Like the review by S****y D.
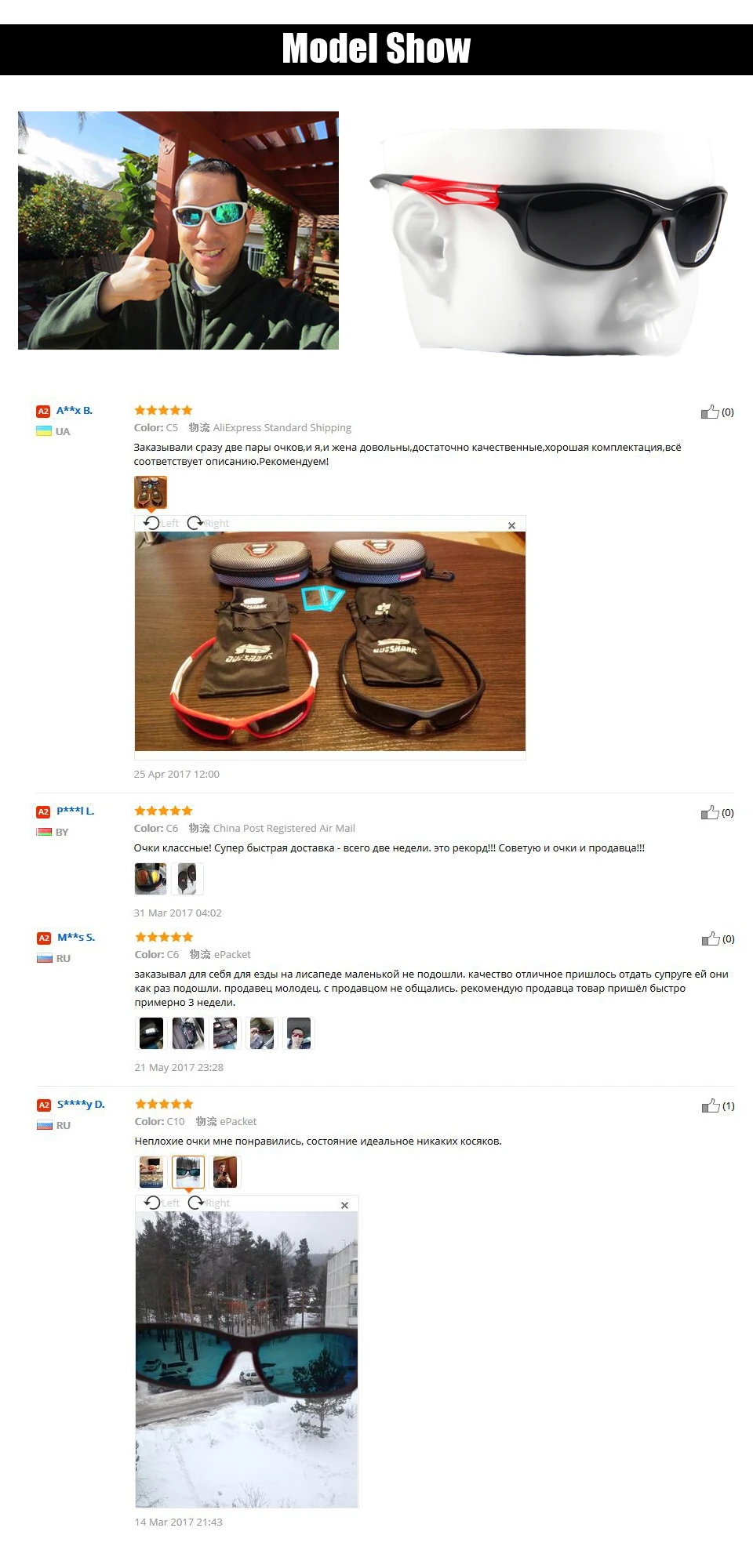This screenshot has width=753, height=1568. pos(711,1105)
